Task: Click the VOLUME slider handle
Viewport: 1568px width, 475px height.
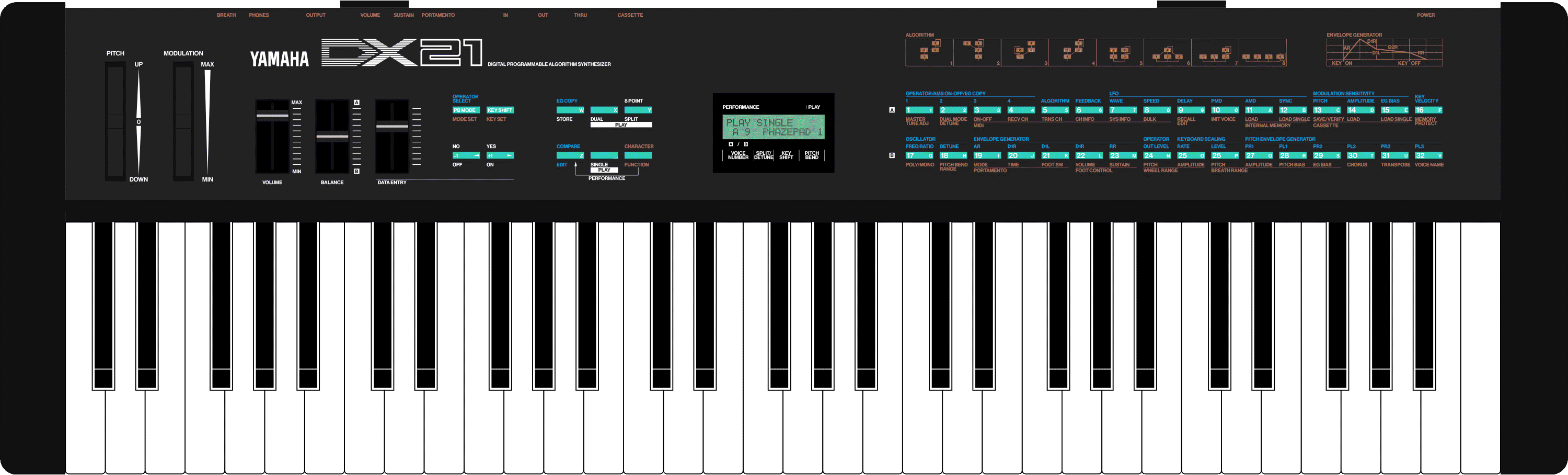Action: 272,116
